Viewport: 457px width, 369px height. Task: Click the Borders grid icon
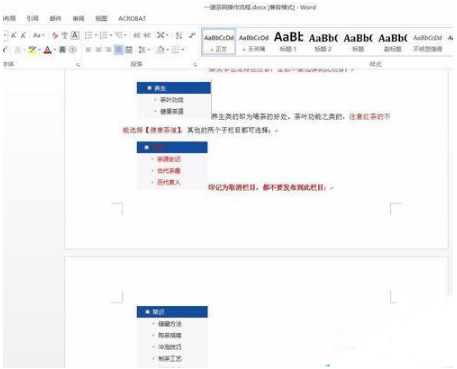point(175,50)
